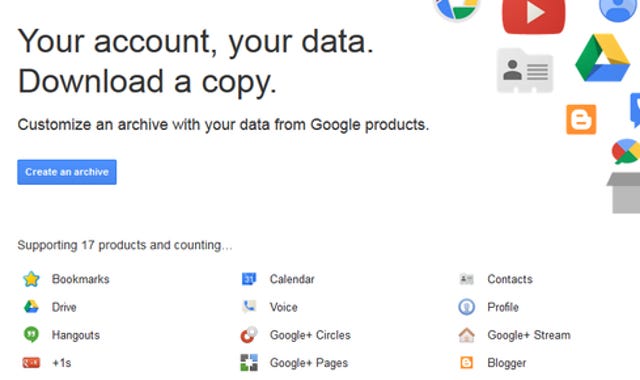Click the large Google Drive logo

pyautogui.click(x=603, y=58)
